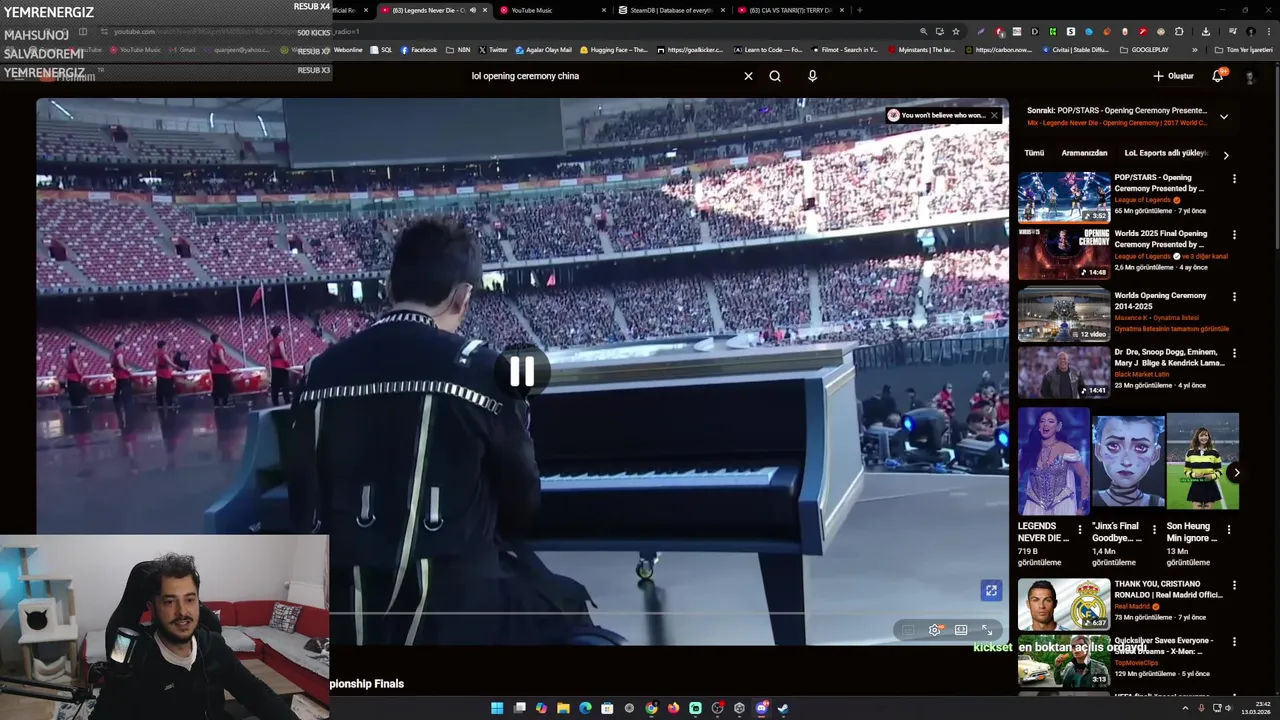Open the Quicksilver Saves Everyone video thumbnail
The height and width of the screenshot is (720, 1280).
point(1064,660)
